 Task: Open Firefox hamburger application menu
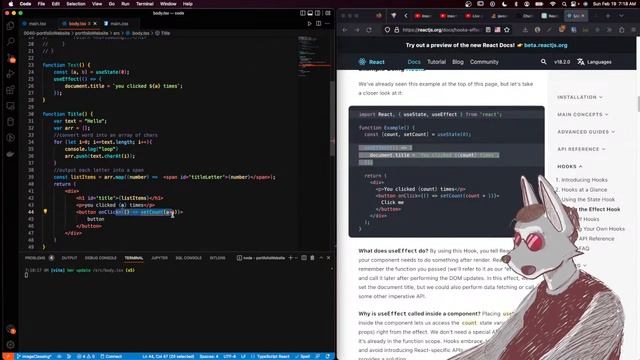(633, 30)
